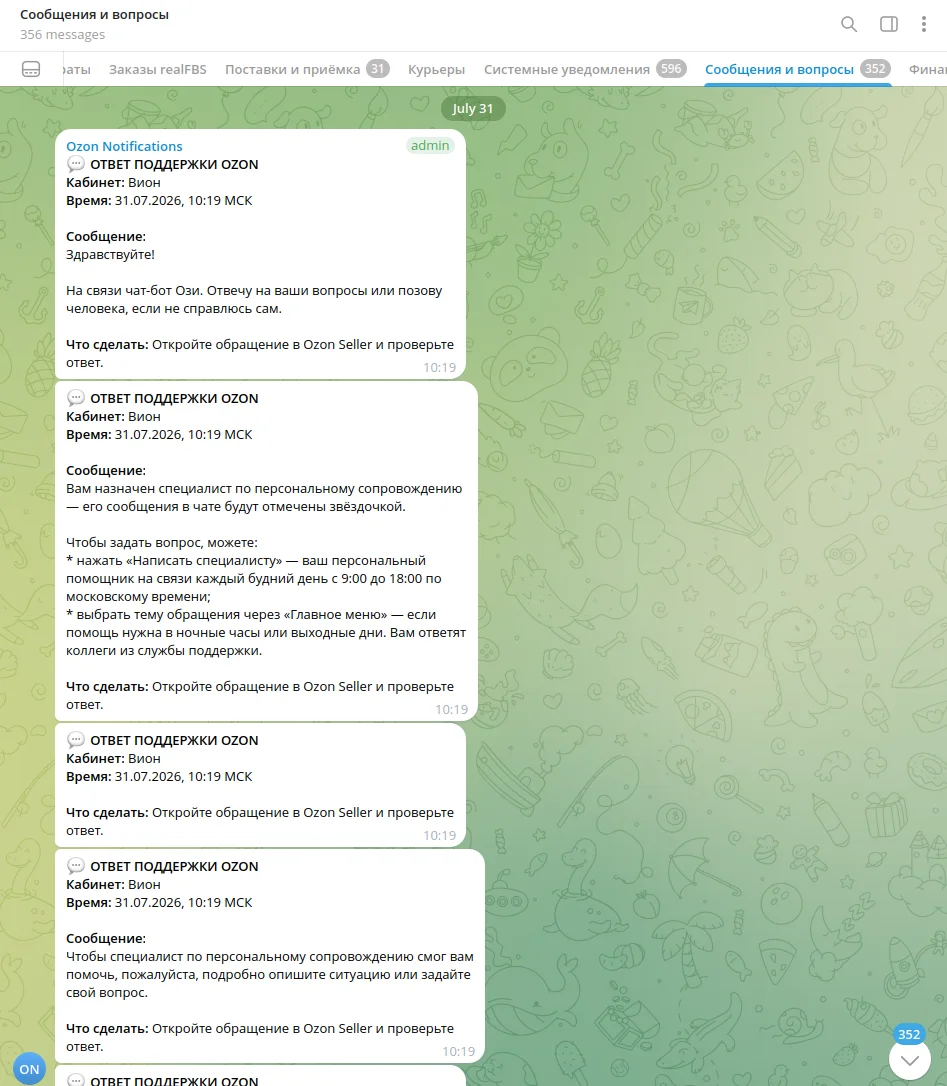Click the topics view icon left of tabs
The image size is (947, 1086).
tap(31, 69)
